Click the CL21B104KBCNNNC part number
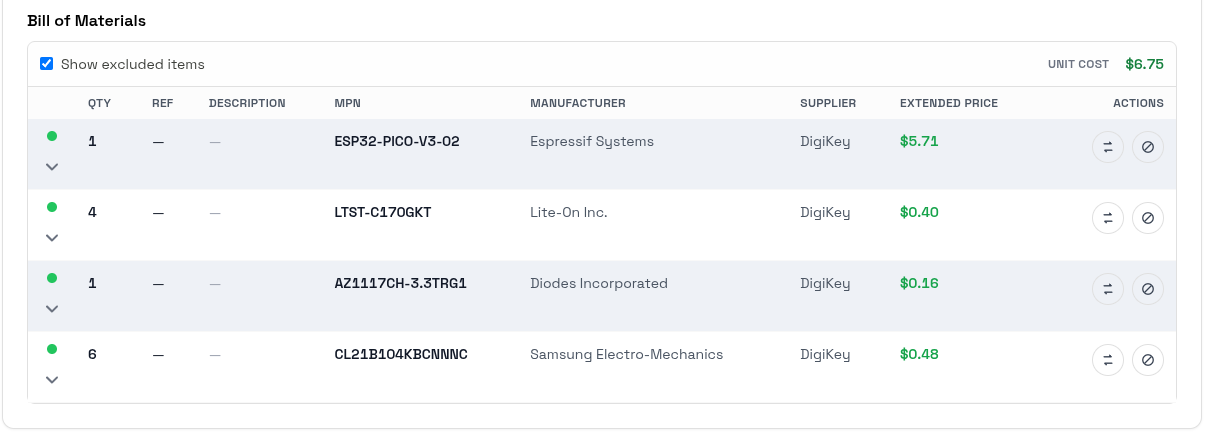The height and width of the screenshot is (432, 1221). click(x=401, y=354)
